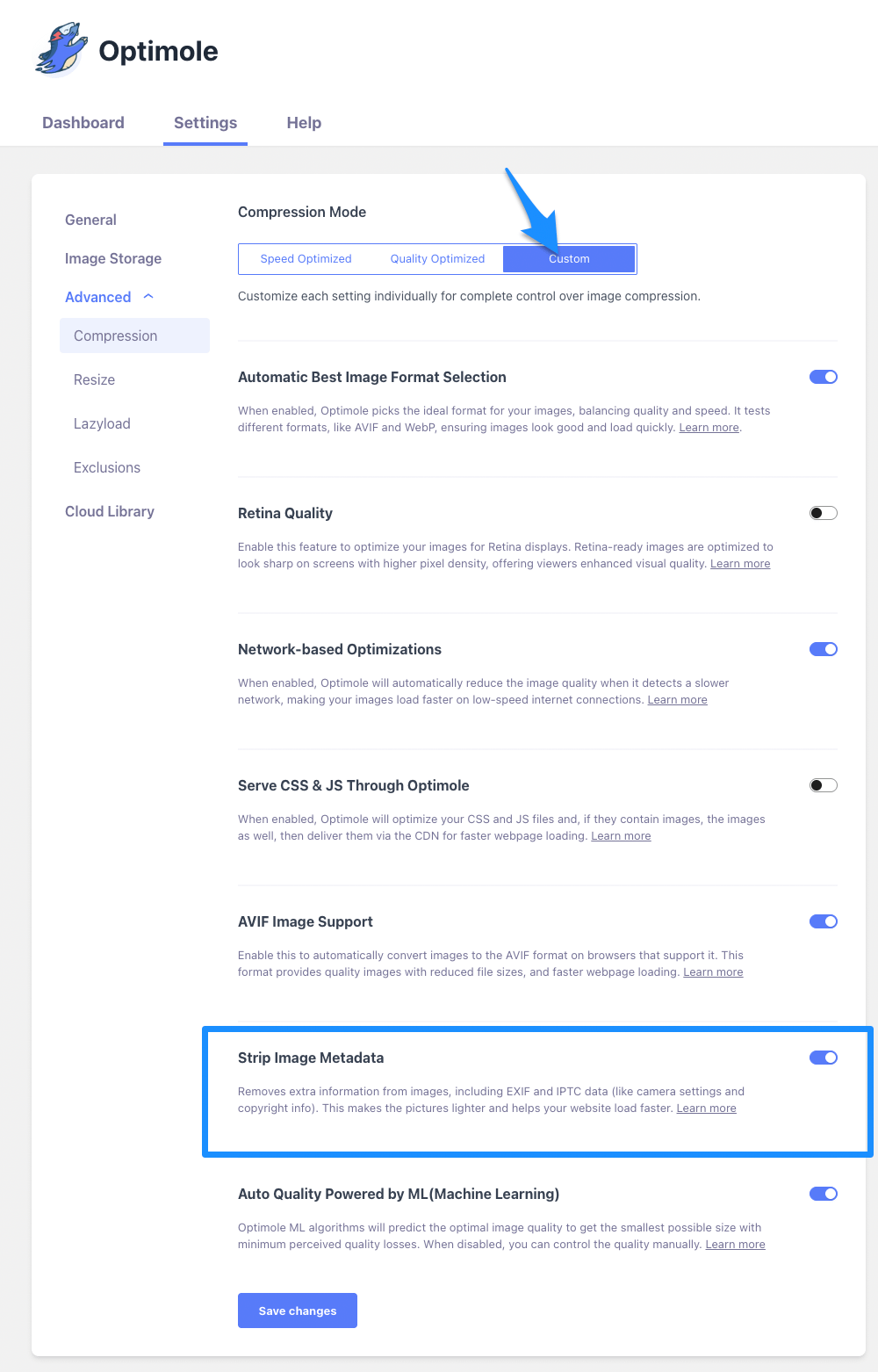Turn off Network-based Optimizations toggle

[823, 649]
